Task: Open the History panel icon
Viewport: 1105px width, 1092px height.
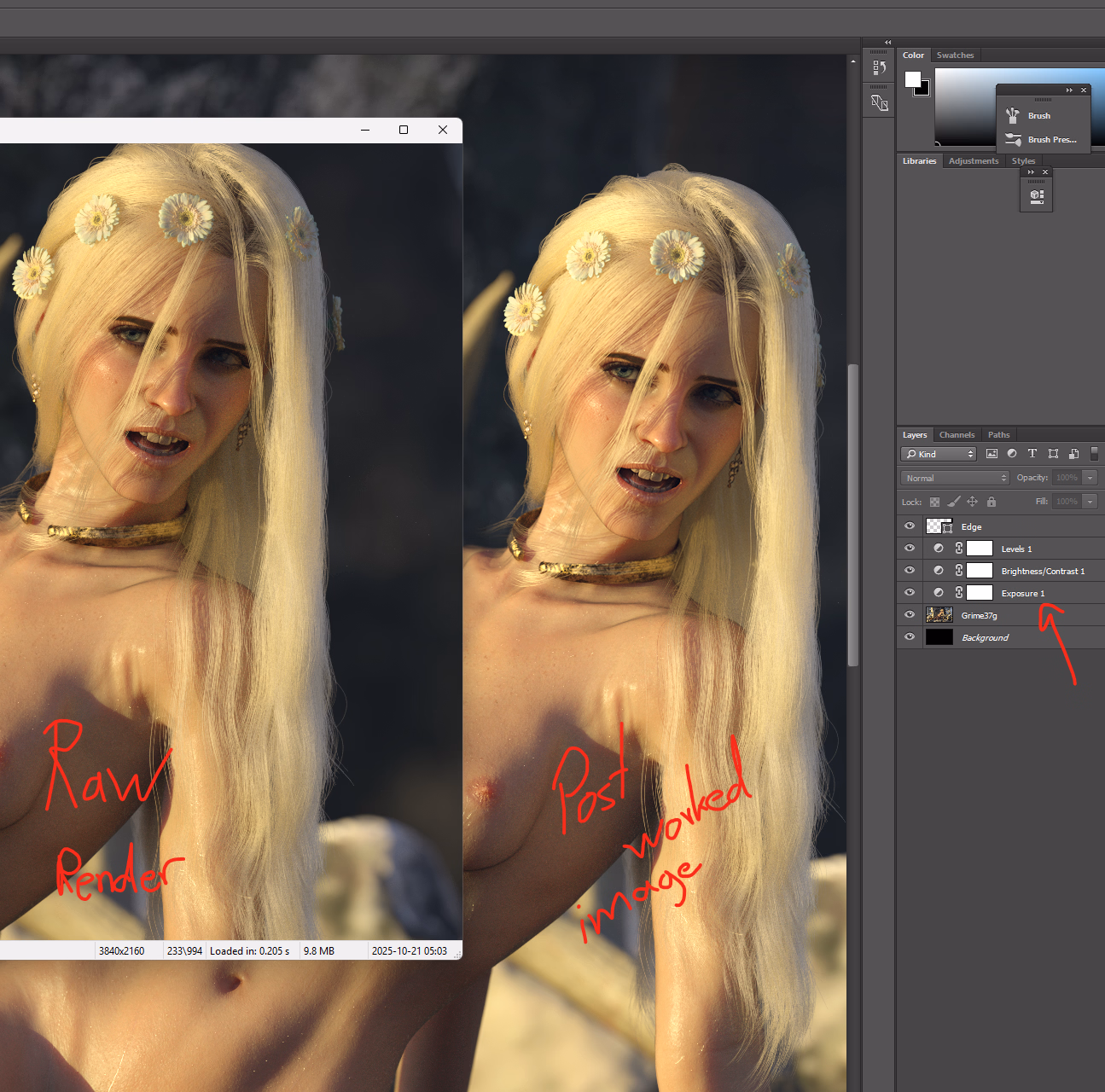Action: click(879, 67)
